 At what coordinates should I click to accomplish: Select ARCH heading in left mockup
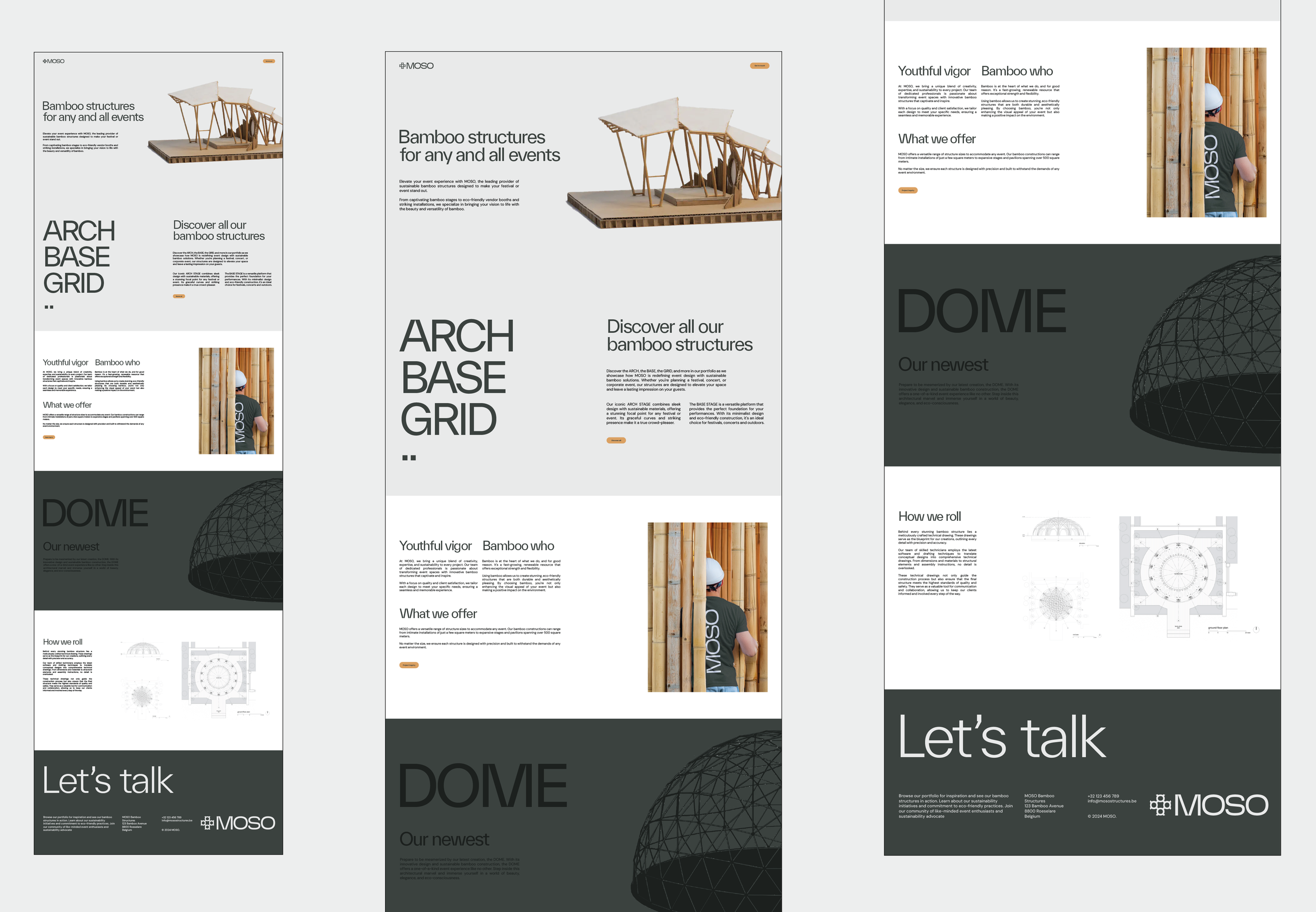79,231
